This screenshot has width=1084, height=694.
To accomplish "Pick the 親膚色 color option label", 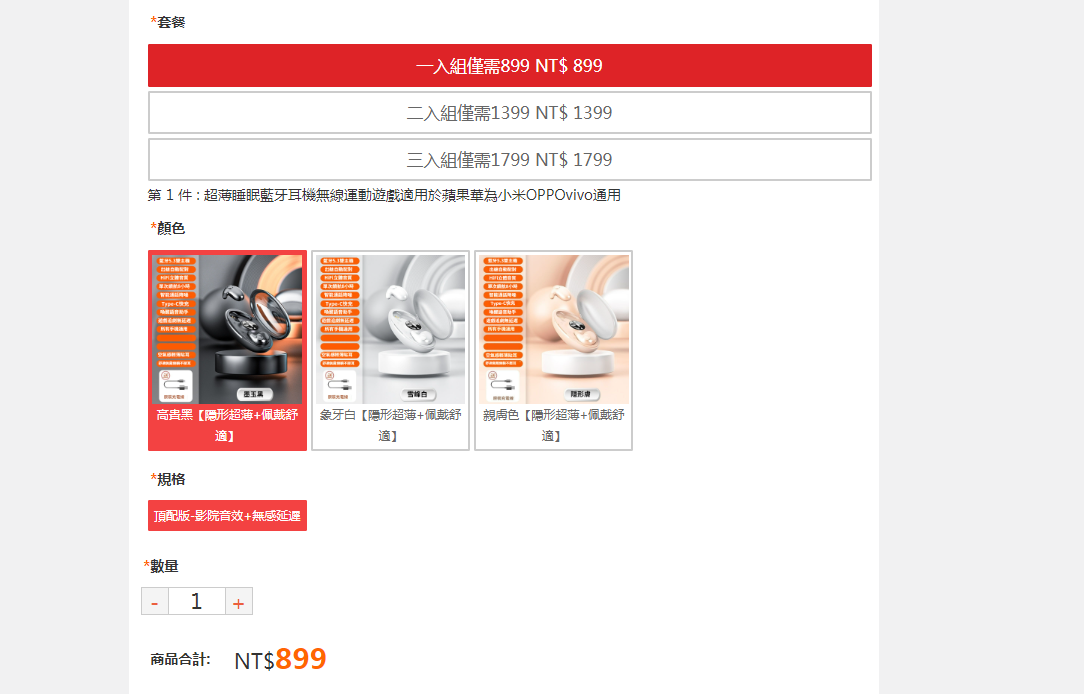I will coord(553,425).
